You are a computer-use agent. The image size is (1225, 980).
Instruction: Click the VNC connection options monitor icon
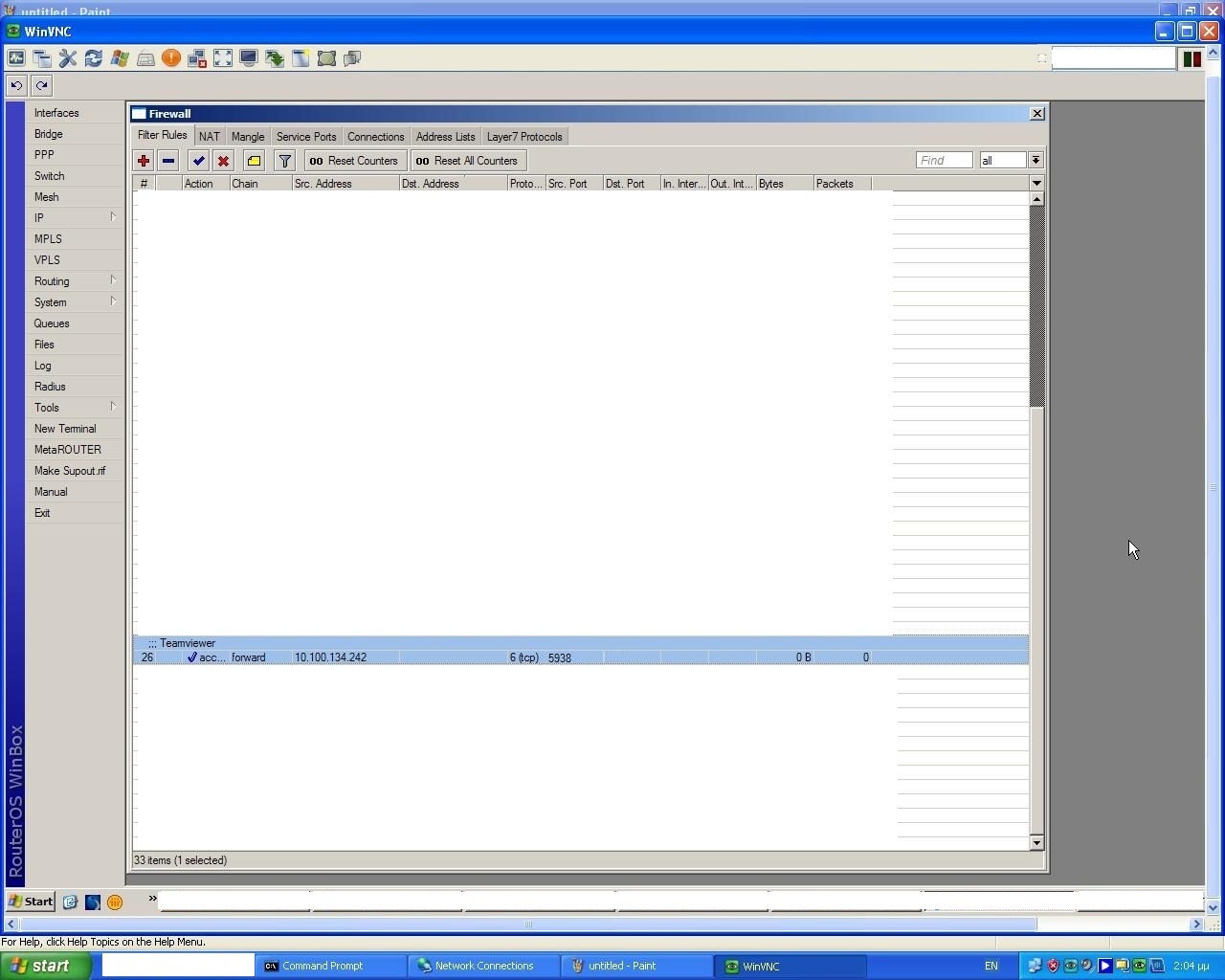point(16,58)
